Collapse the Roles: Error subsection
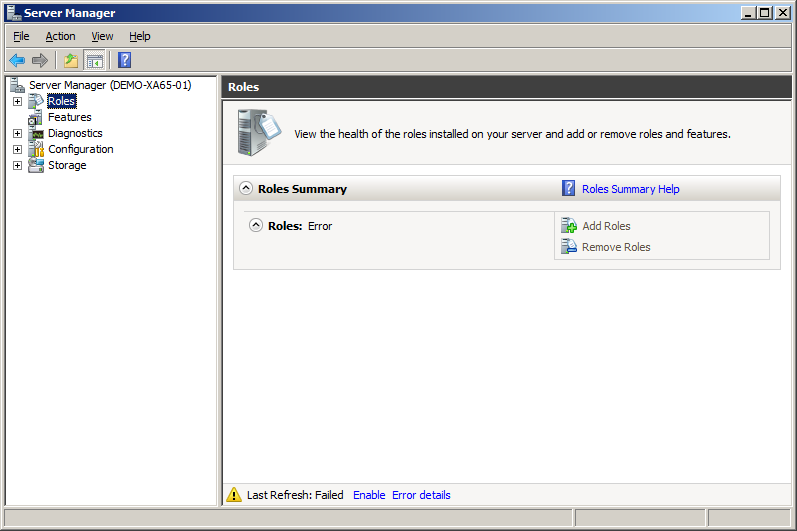The image size is (797, 531). 256,225
